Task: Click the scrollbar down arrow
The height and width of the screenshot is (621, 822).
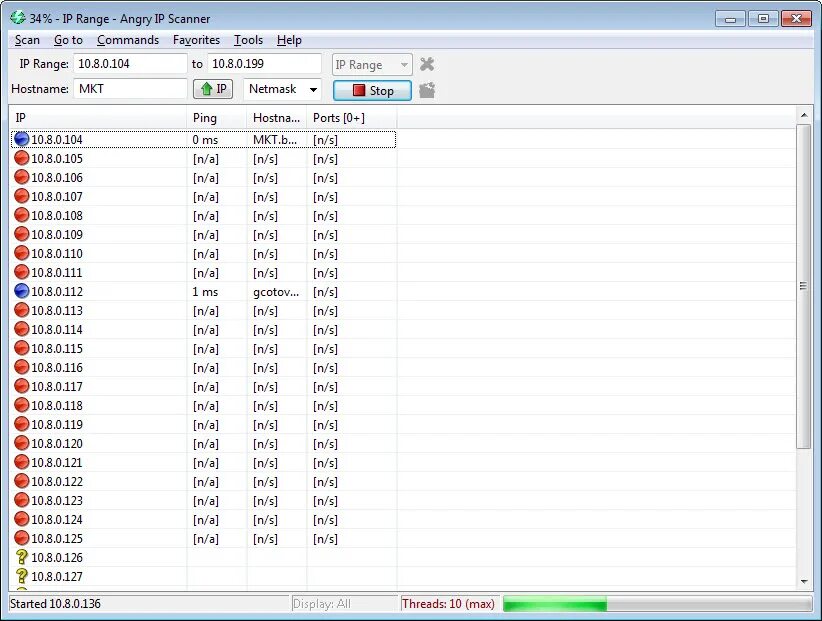Action: pyautogui.click(x=804, y=581)
